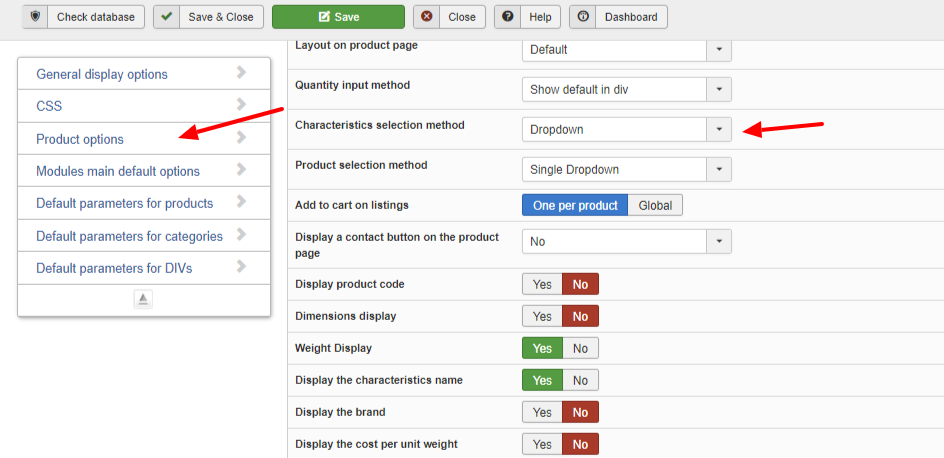Open Characteristics selection method dropdown
The width and height of the screenshot is (944, 458).
click(719, 129)
